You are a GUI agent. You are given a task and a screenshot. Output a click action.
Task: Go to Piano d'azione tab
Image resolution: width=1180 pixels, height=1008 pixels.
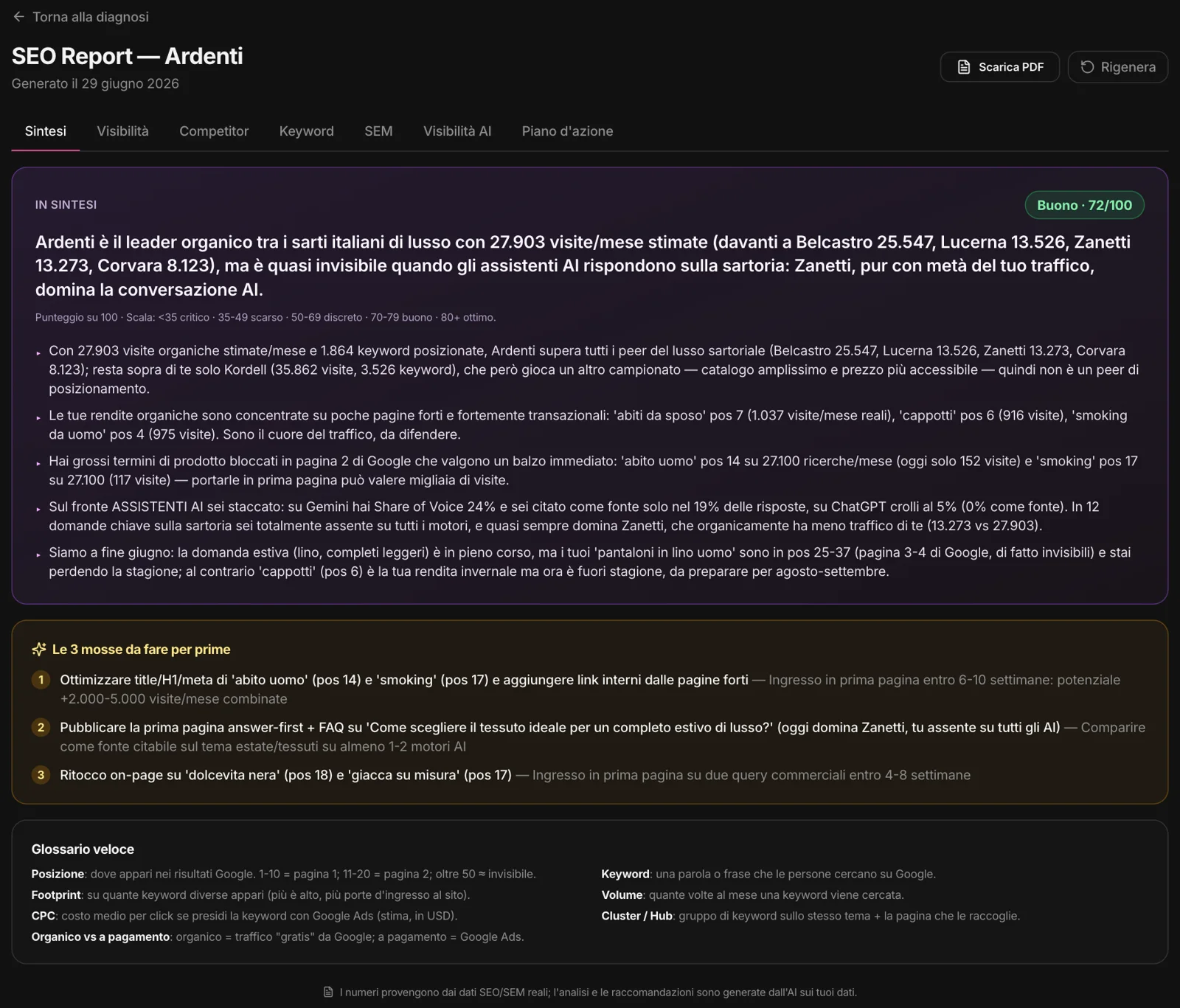[x=567, y=131]
